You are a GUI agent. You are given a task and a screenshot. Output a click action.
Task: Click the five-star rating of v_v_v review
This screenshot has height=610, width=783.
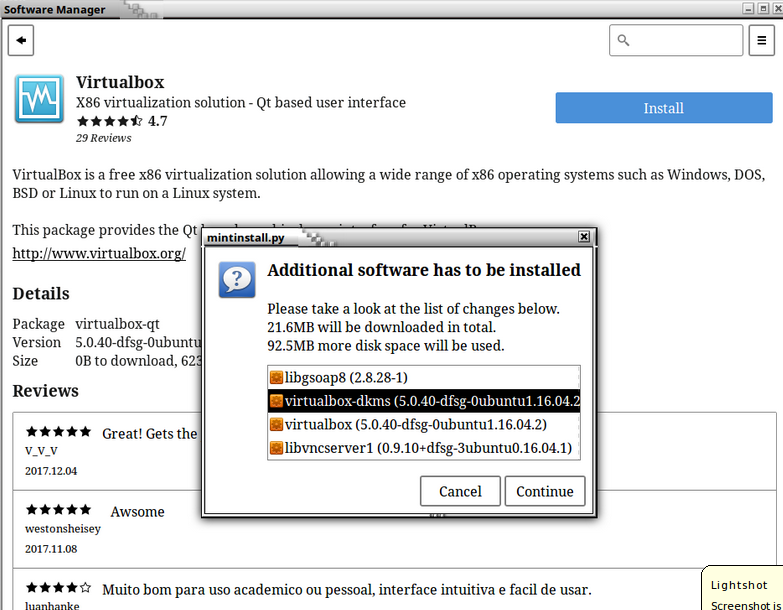coord(58,432)
